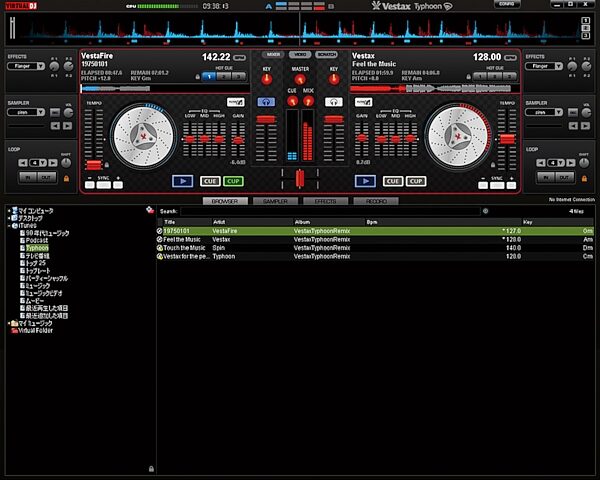Collapse the iTunes tree node

pyautogui.click(x=9, y=226)
